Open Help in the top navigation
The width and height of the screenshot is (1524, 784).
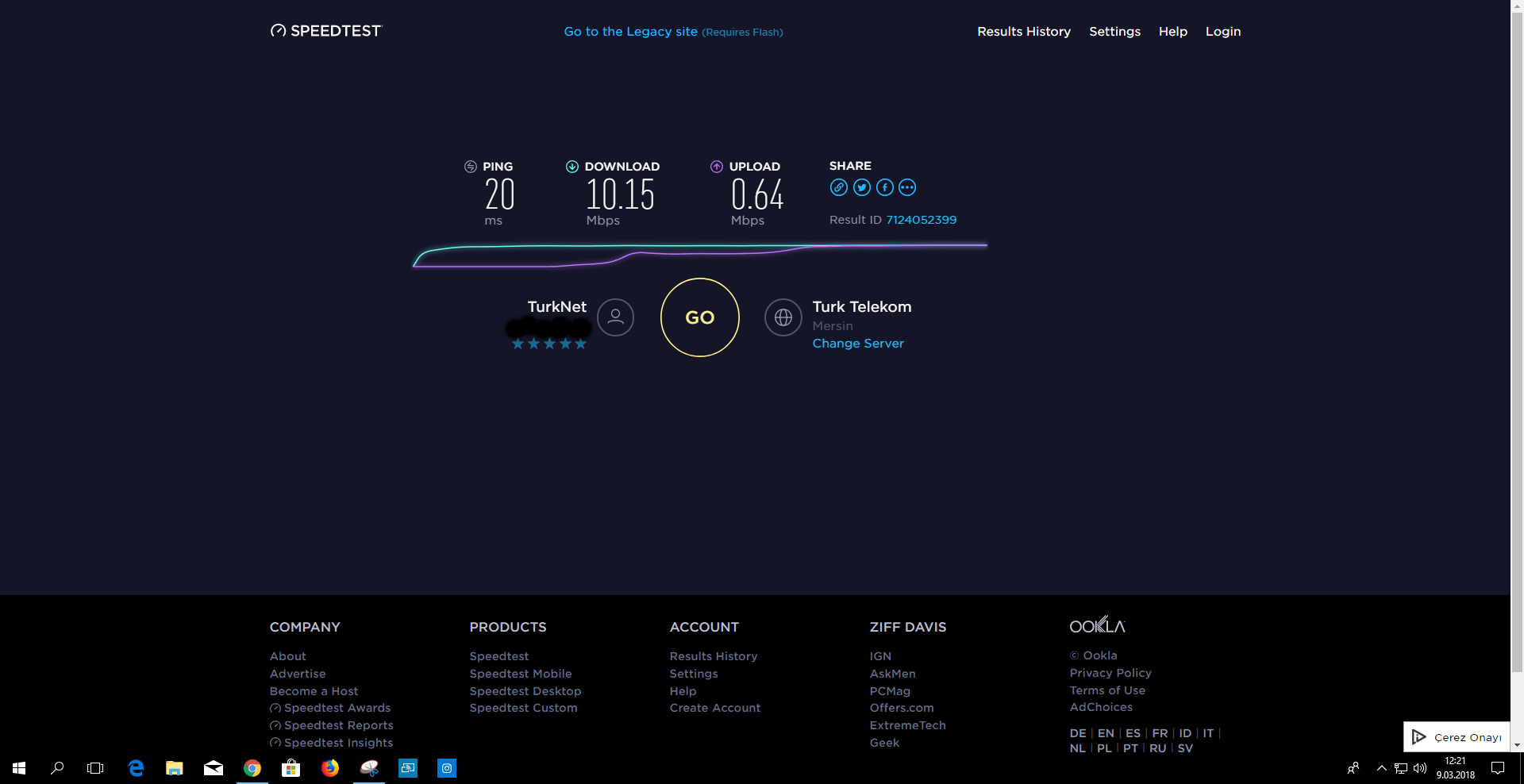1173,32
